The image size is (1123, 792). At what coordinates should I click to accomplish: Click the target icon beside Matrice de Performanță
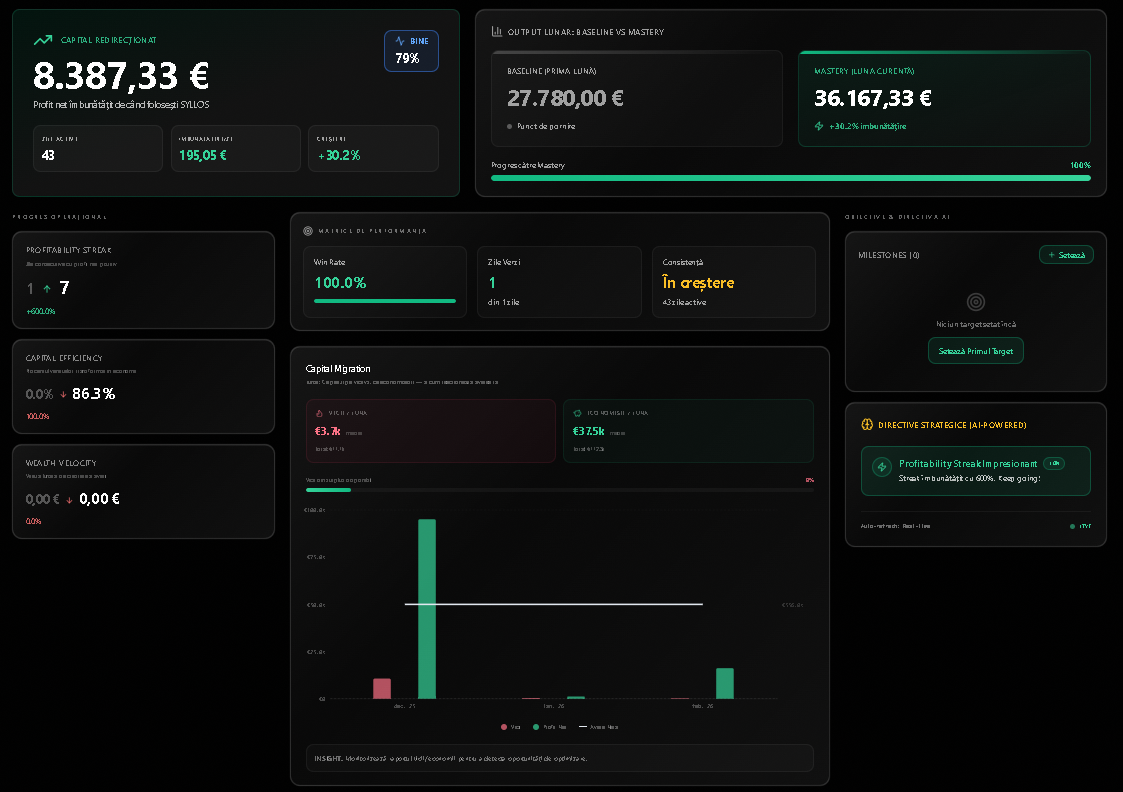308,230
